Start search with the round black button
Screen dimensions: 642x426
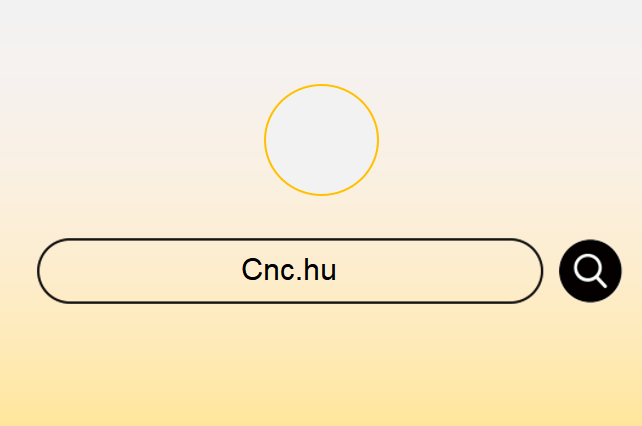click(x=590, y=271)
